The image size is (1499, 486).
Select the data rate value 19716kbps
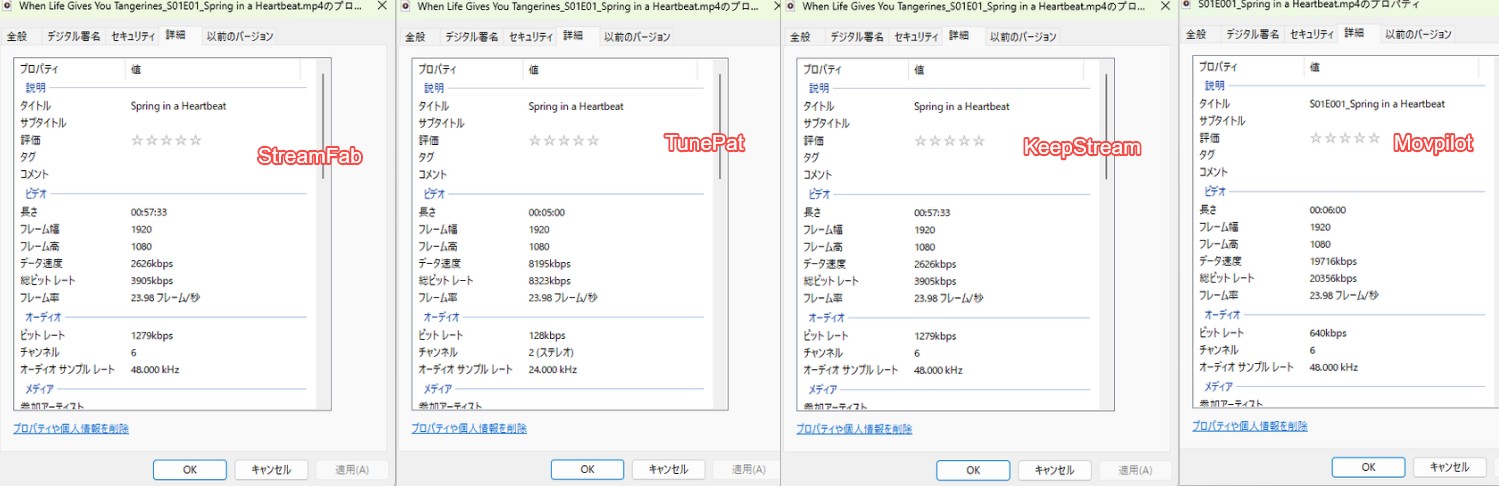[x=1333, y=261]
